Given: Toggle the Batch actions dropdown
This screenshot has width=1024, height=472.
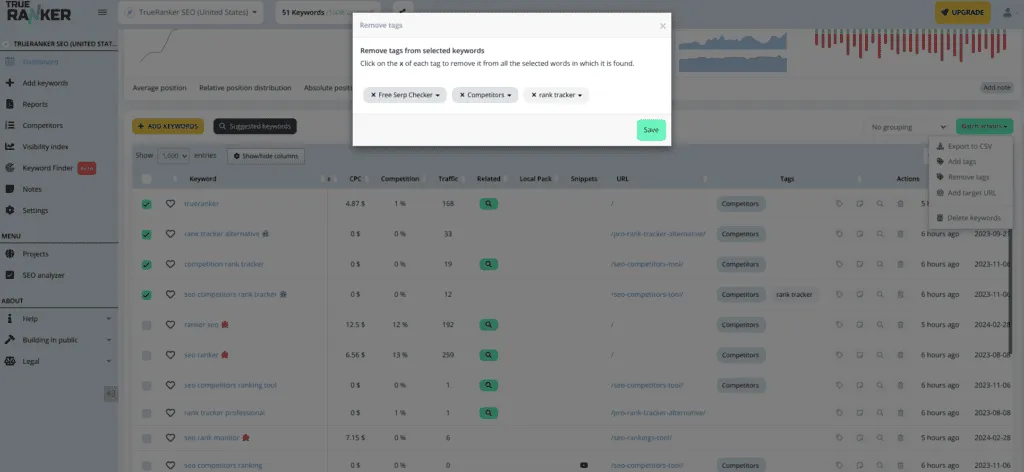Looking at the screenshot, I should [x=984, y=126].
